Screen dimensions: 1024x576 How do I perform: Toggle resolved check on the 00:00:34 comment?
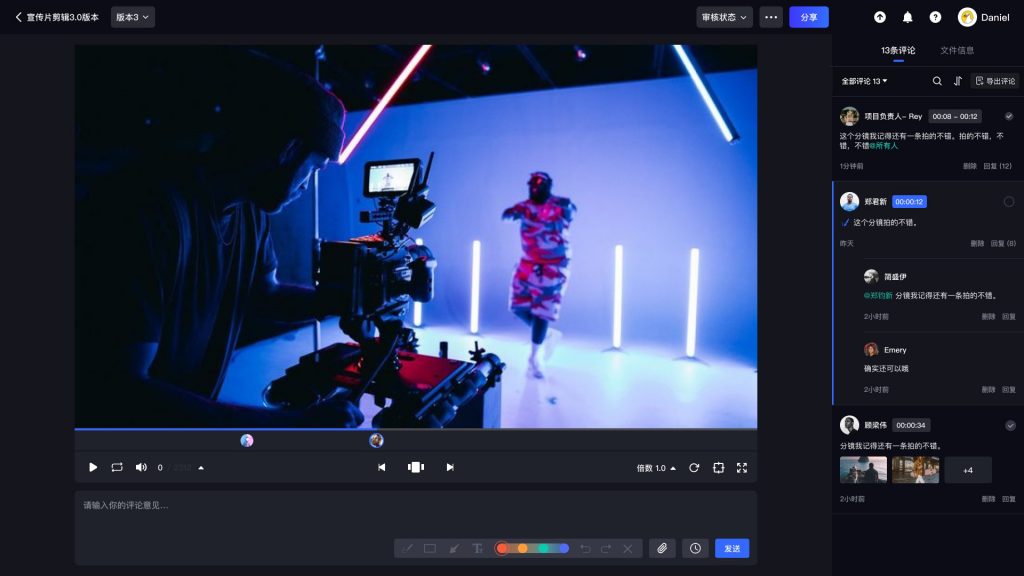tap(1010, 426)
